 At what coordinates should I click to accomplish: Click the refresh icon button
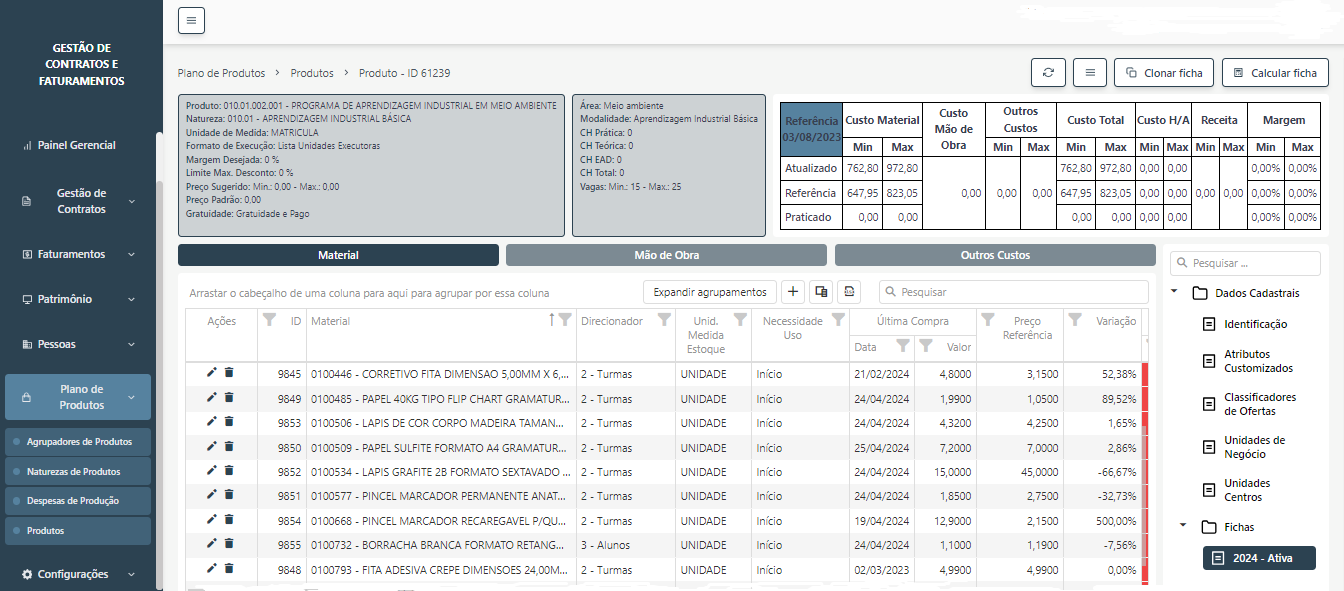(x=1048, y=73)
